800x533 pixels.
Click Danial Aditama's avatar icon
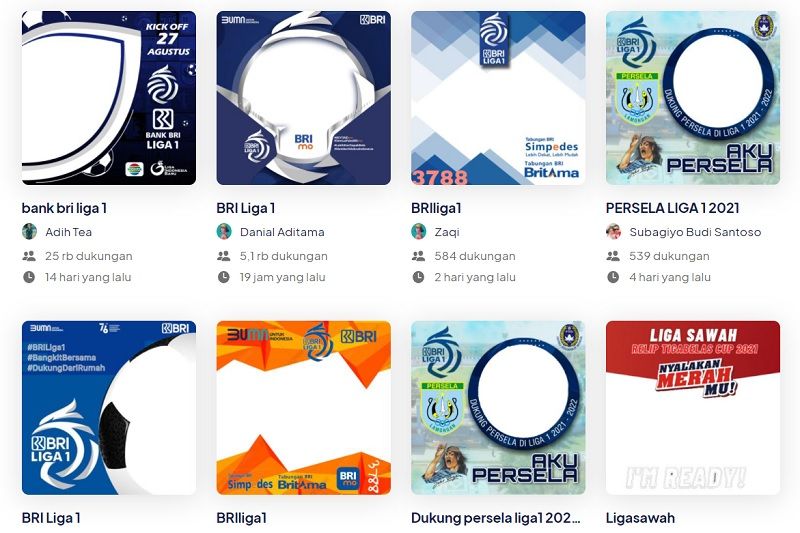224,232
